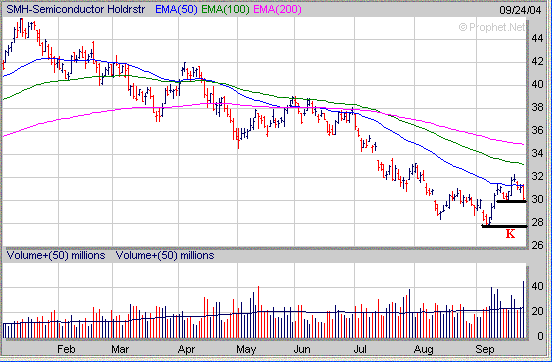Click the 32 price axis value
The image size is (552, 362).
pos(537,176)
